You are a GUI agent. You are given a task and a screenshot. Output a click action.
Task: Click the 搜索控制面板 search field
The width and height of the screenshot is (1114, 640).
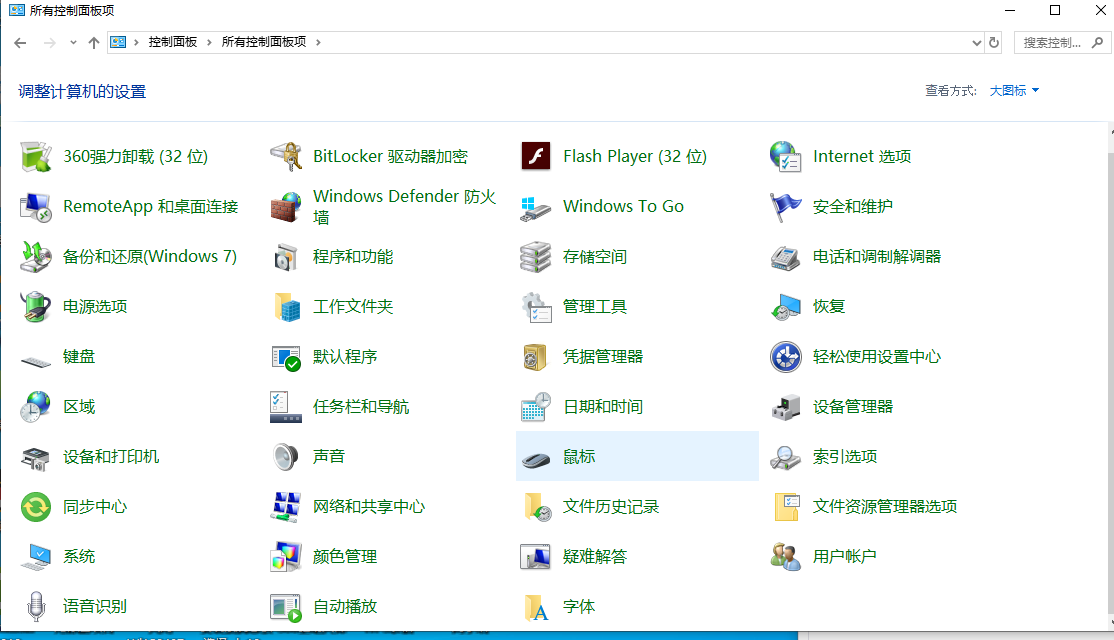[x=1052, y=43]
